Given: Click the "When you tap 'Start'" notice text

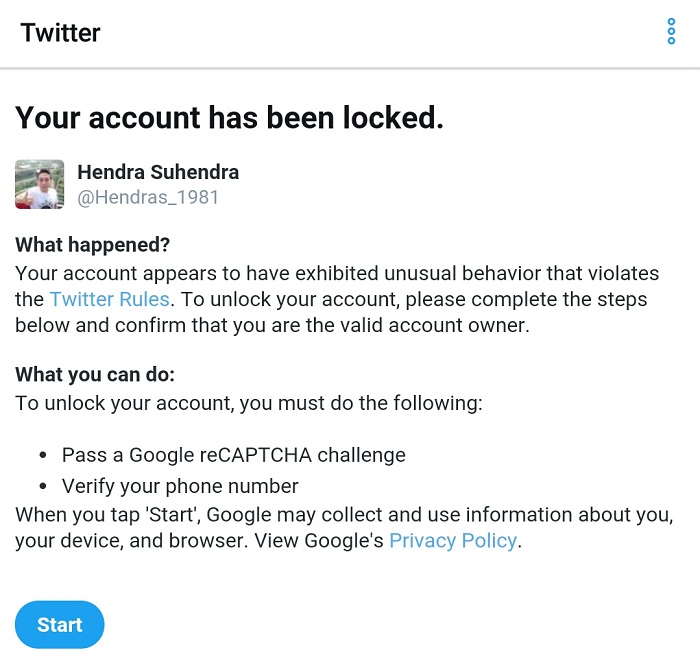Looking at the screenshot, I should click(x=340, y=515).
